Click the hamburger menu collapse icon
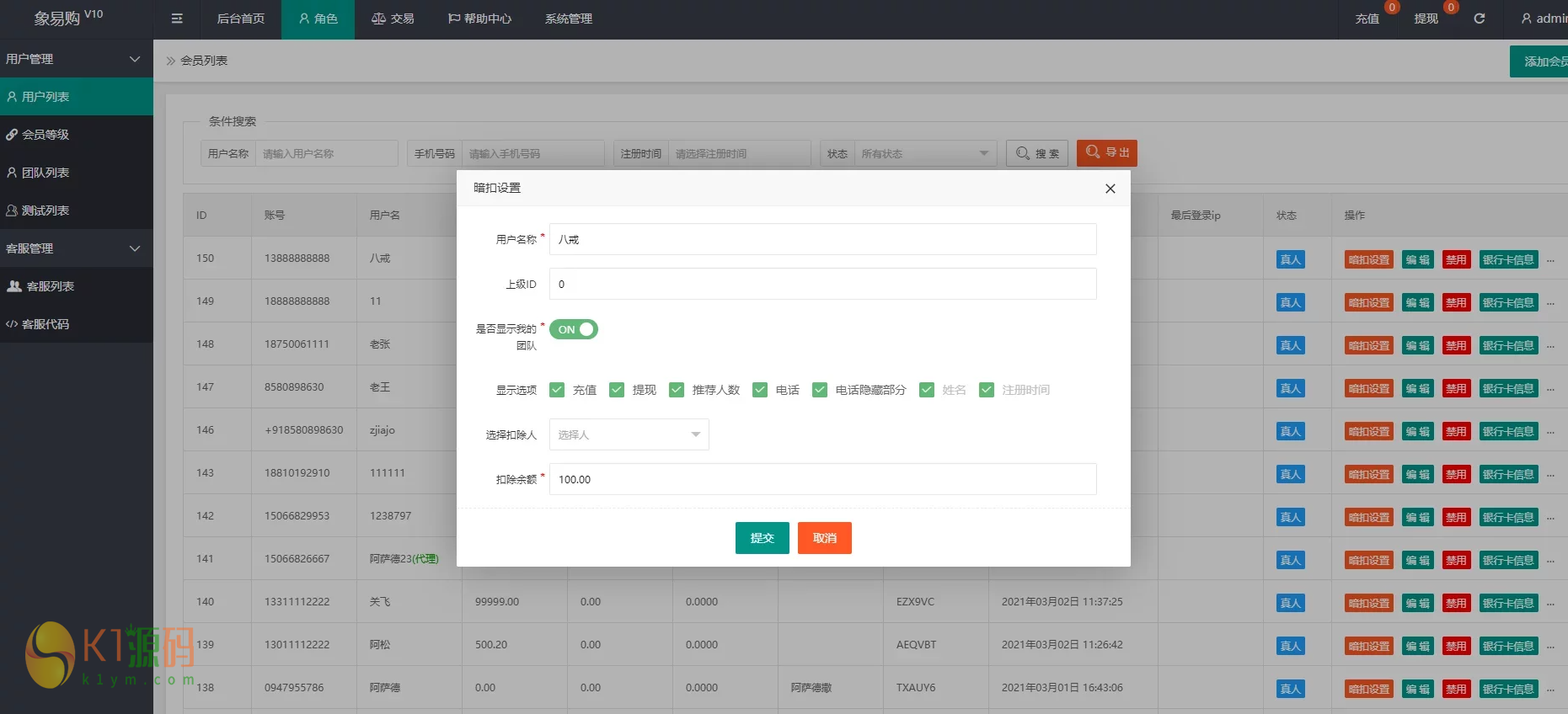The height and width of the screenshot is (714, 1568). [x=177, y=19]
